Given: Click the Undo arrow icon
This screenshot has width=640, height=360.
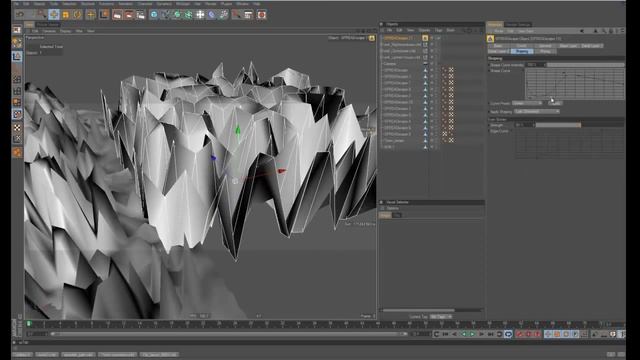Looking at the screenshot, I should [19, 15].
